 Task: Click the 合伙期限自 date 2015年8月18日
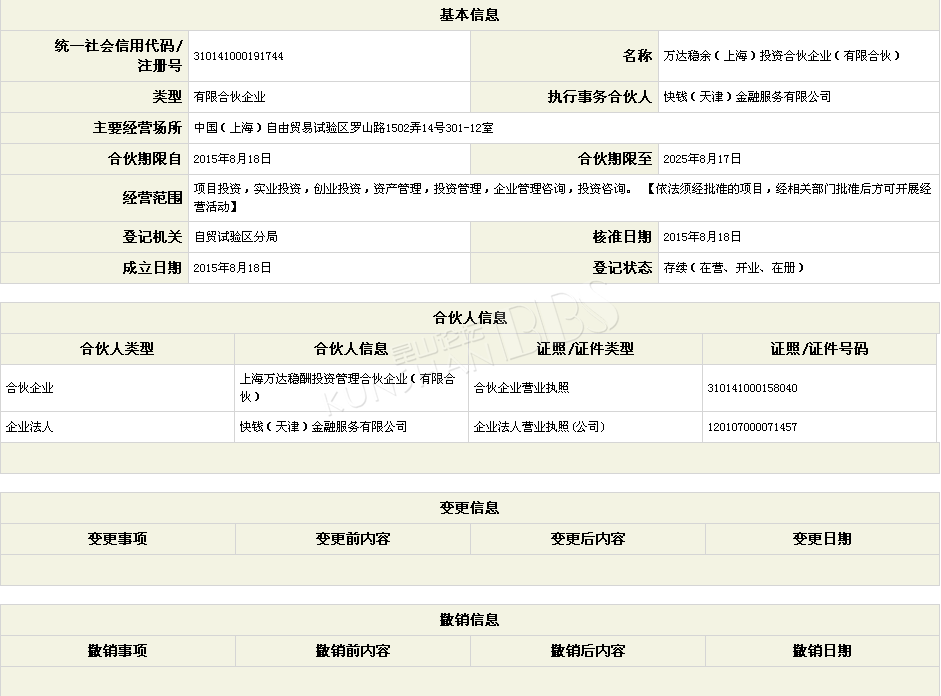232,159
